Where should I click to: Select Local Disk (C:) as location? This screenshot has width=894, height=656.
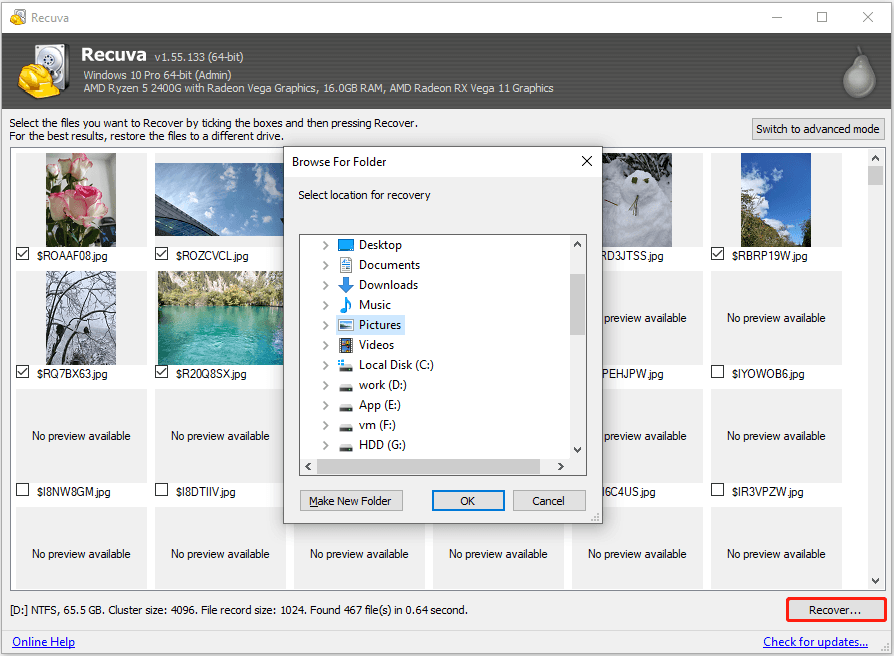pyautogui.click(x=396, y=365)
